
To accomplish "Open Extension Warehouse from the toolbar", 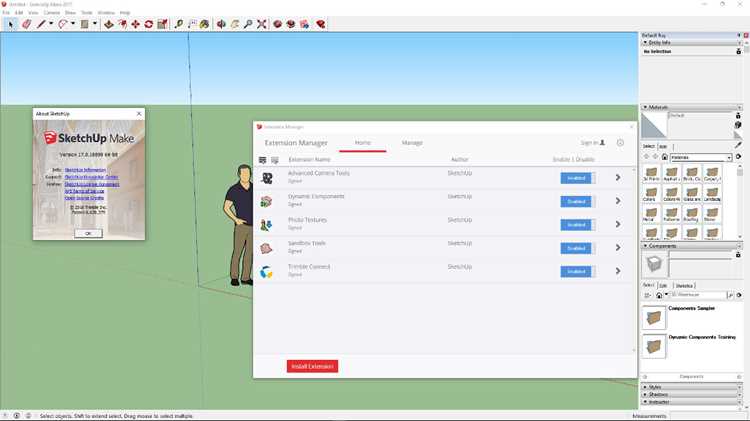I will click(291, 24).
